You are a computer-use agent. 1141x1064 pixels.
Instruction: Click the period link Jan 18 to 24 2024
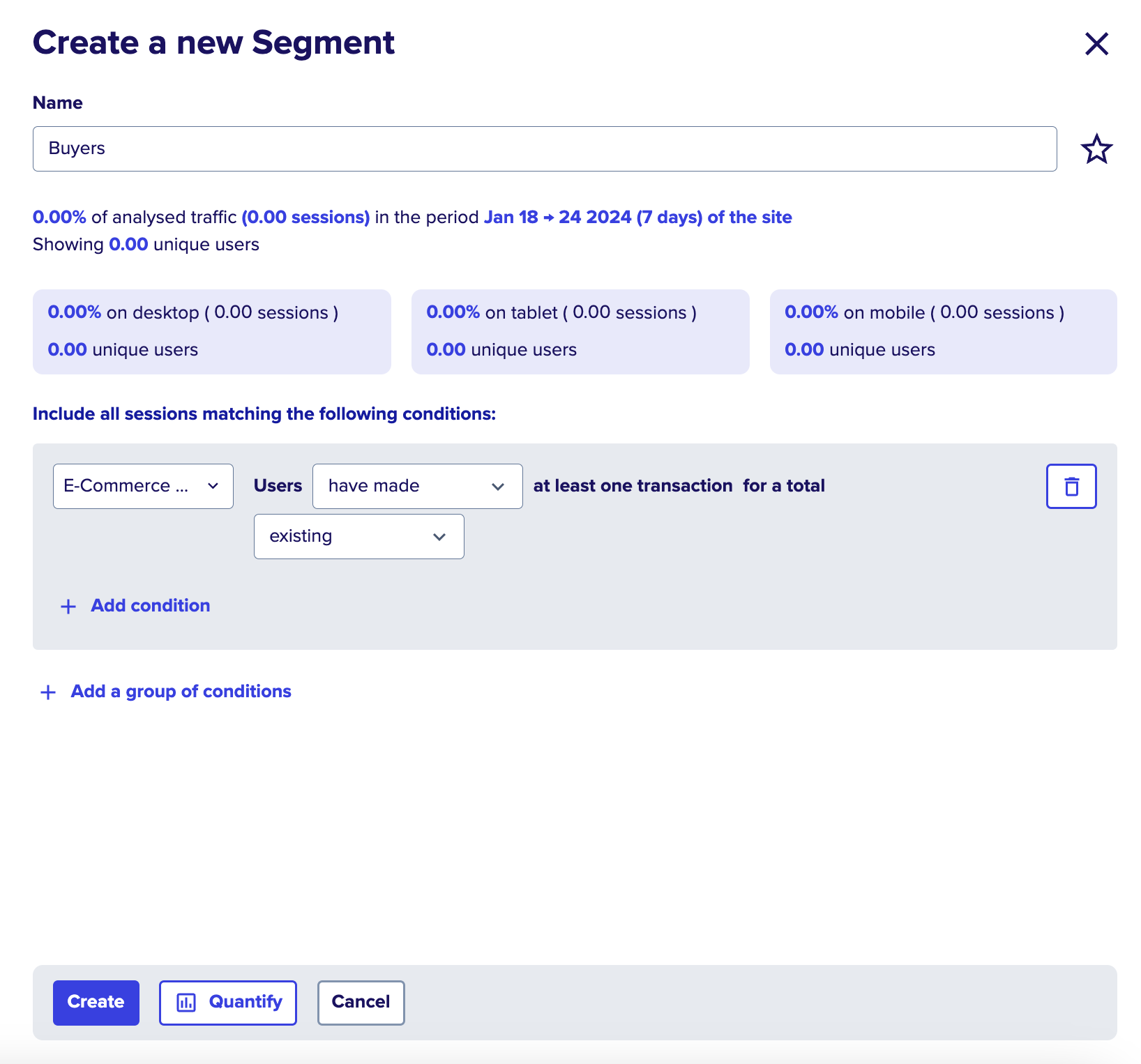pos(637,217)
